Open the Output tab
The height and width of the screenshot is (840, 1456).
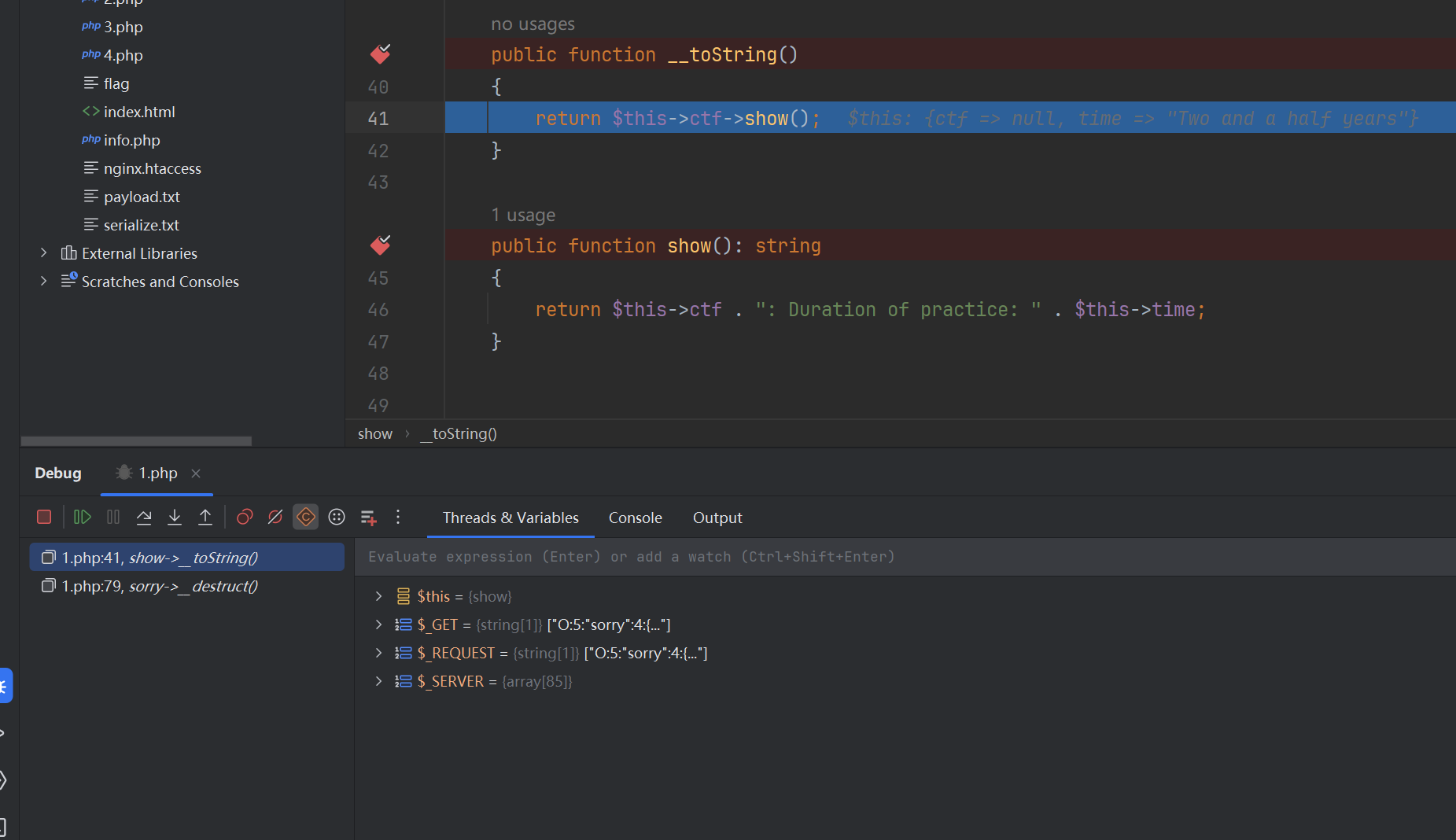pos(717,518)
